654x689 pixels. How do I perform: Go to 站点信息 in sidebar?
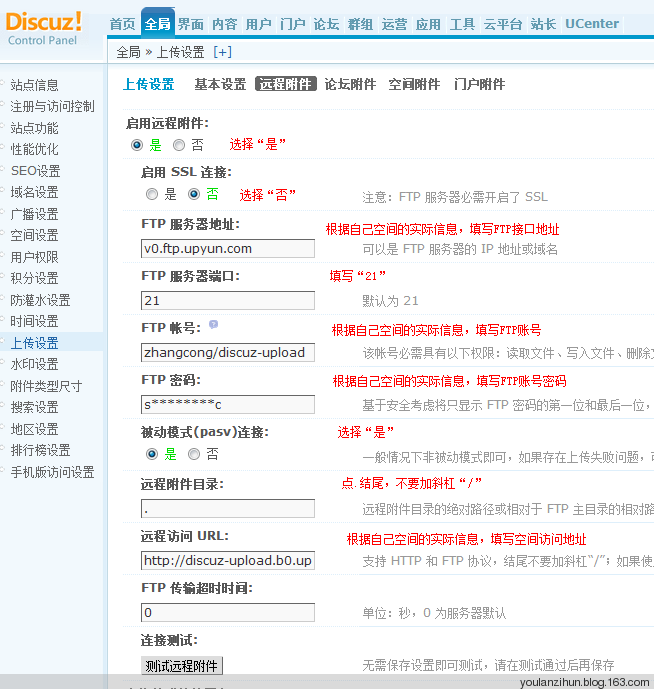(x=34, y=85)
